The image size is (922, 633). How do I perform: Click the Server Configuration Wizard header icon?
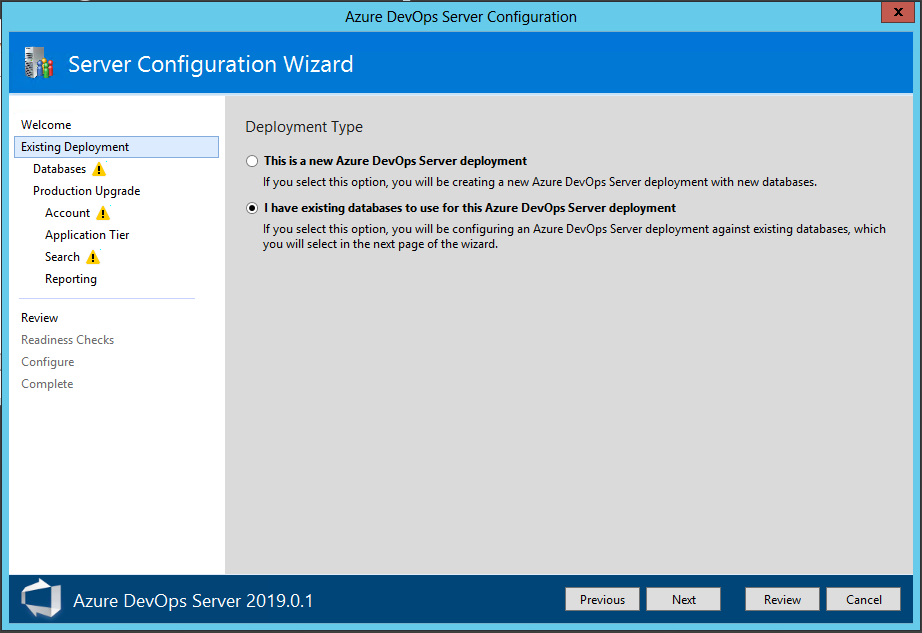pyautogui.click(x=38, y=64)
